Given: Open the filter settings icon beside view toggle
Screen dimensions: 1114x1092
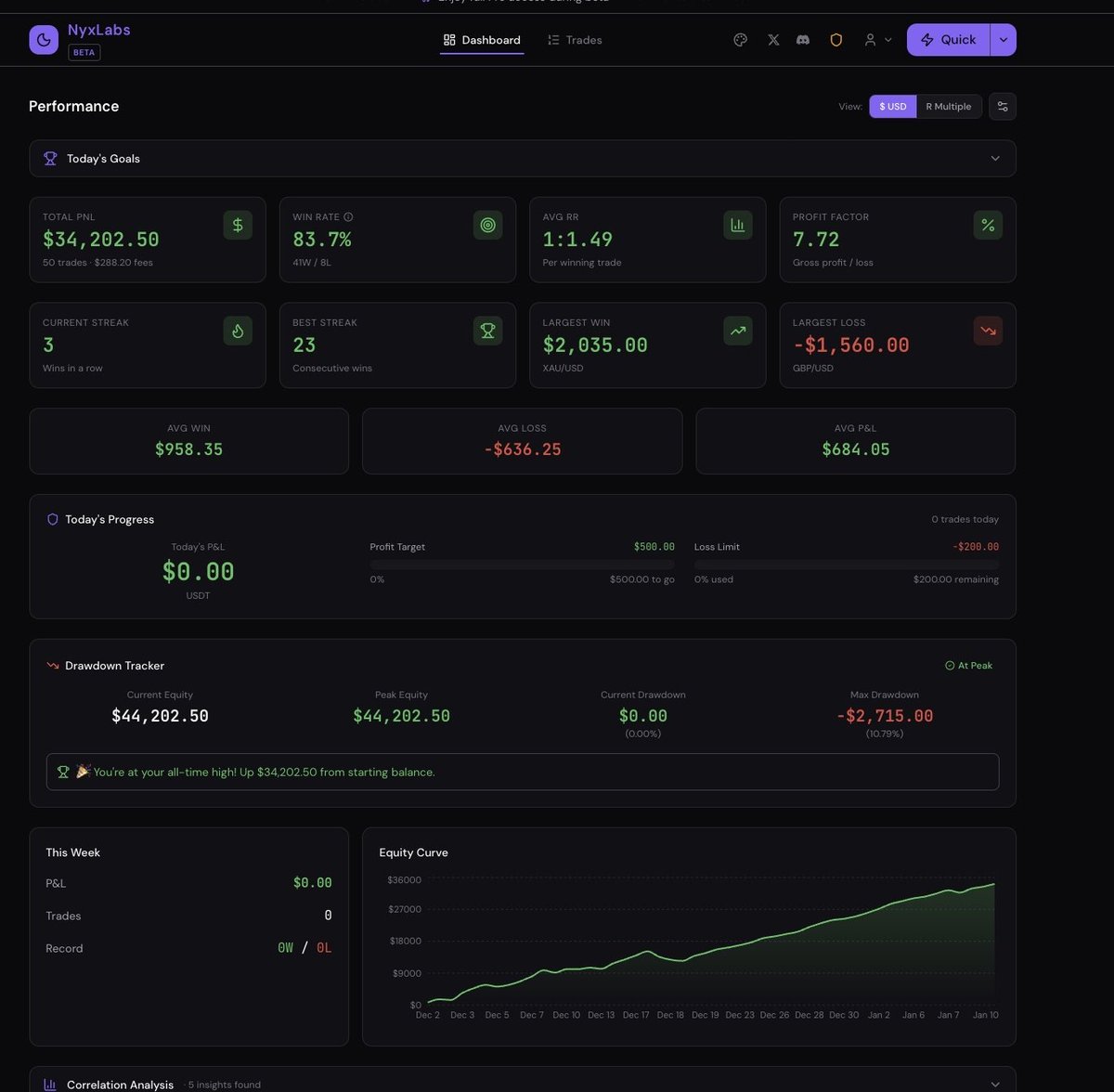Looking at the screenshot, I should tap(1002, 106).
